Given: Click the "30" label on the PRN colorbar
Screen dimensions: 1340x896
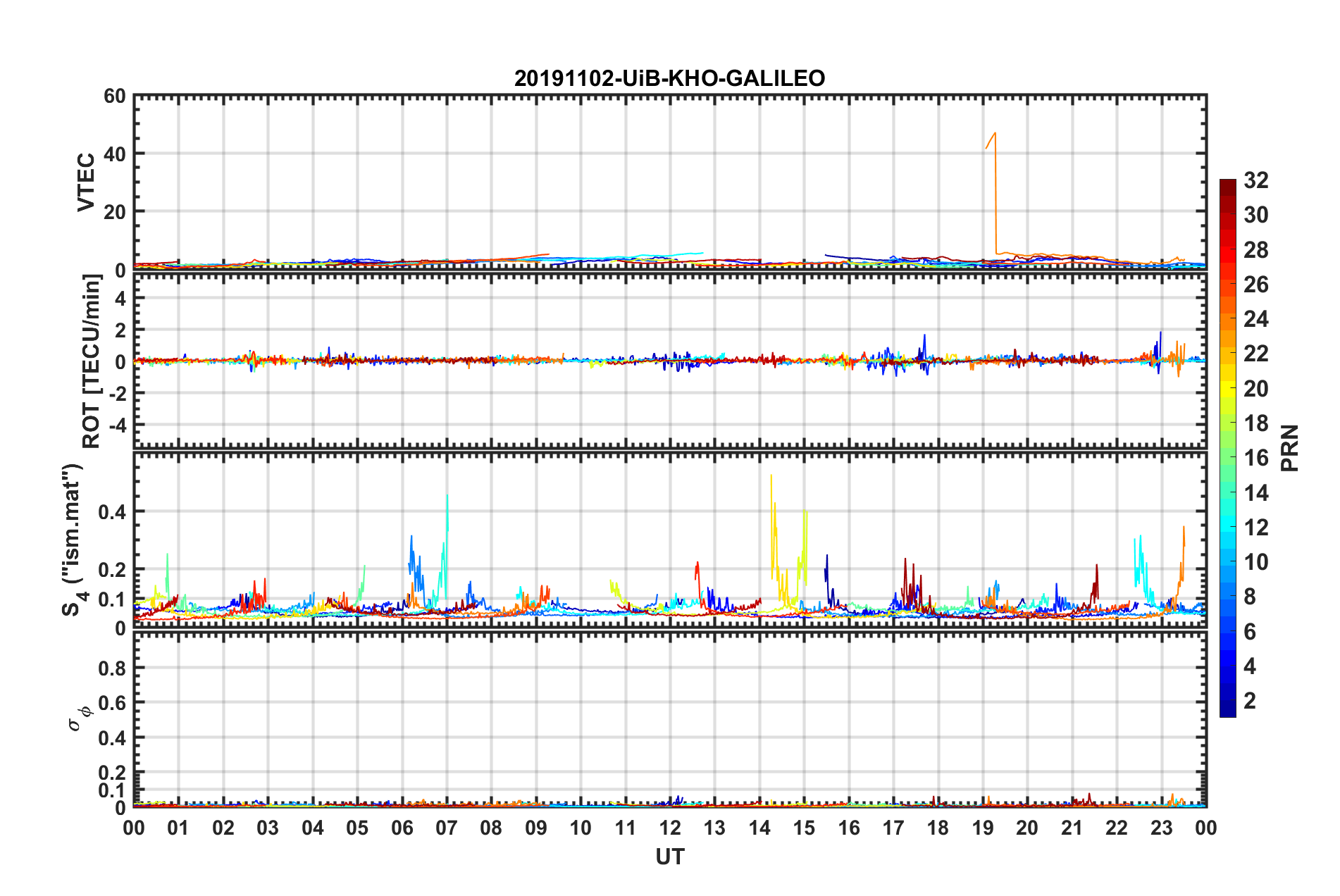Looking at the screenshot, I should coord(1256,215).
